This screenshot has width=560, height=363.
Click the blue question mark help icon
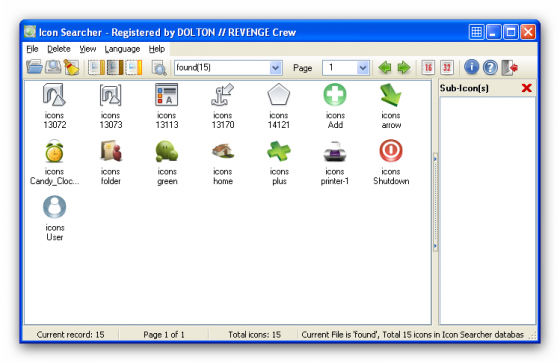coord(490,67)
